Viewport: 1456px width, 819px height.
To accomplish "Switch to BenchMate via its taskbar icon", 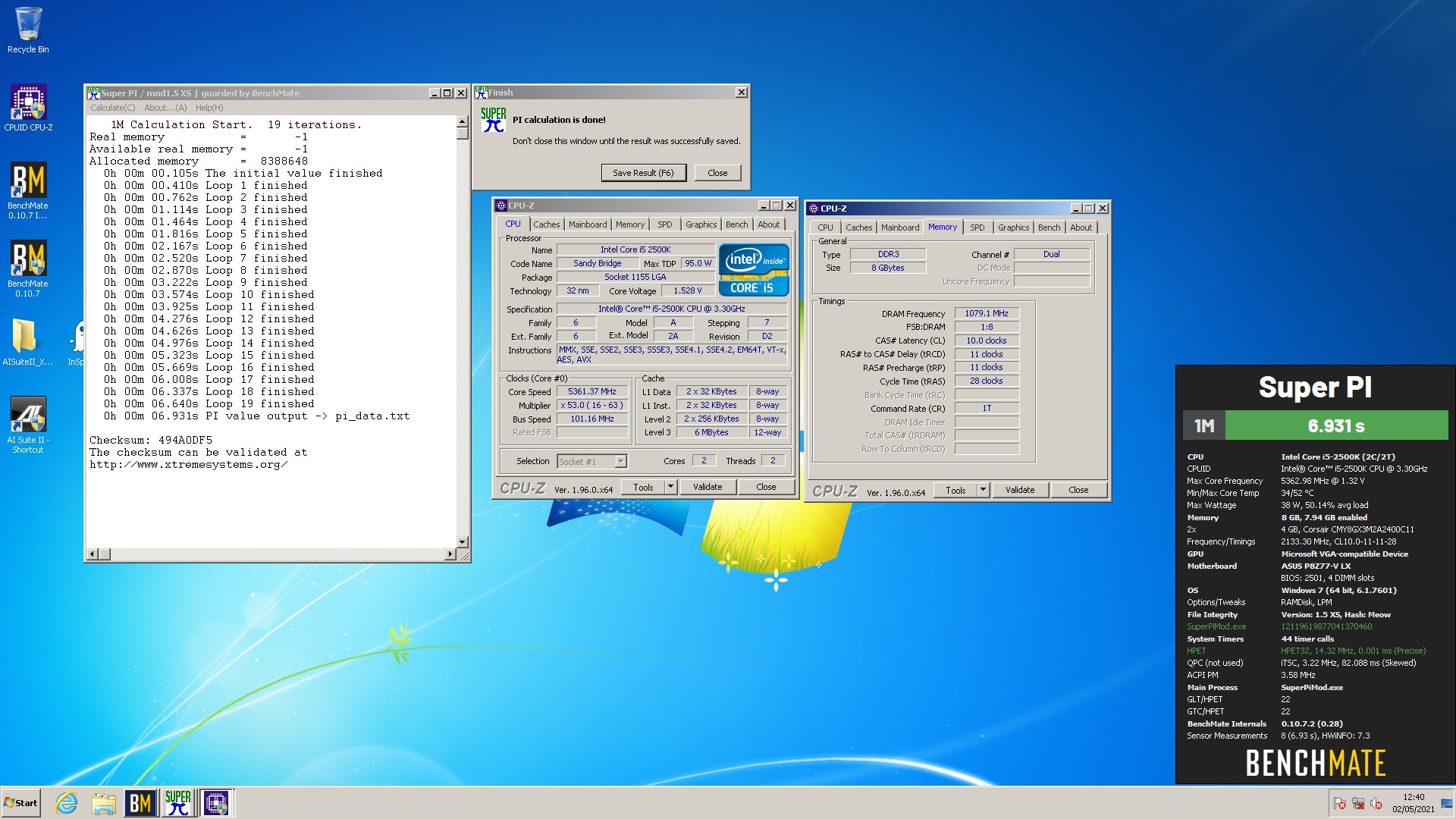I will tap(140, 803).
